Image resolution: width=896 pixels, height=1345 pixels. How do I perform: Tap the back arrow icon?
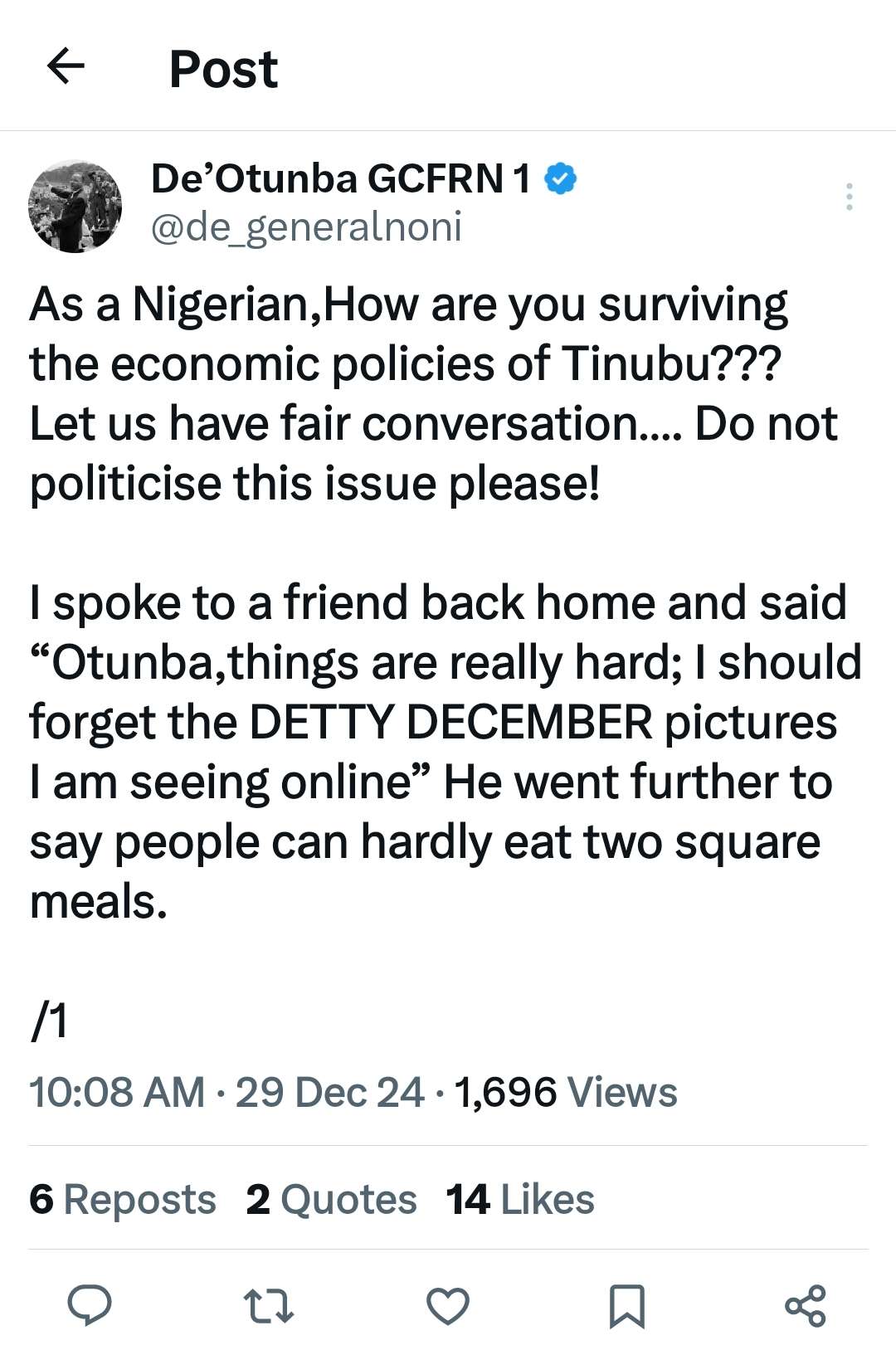pyautogui.click(x=66, y=66)
